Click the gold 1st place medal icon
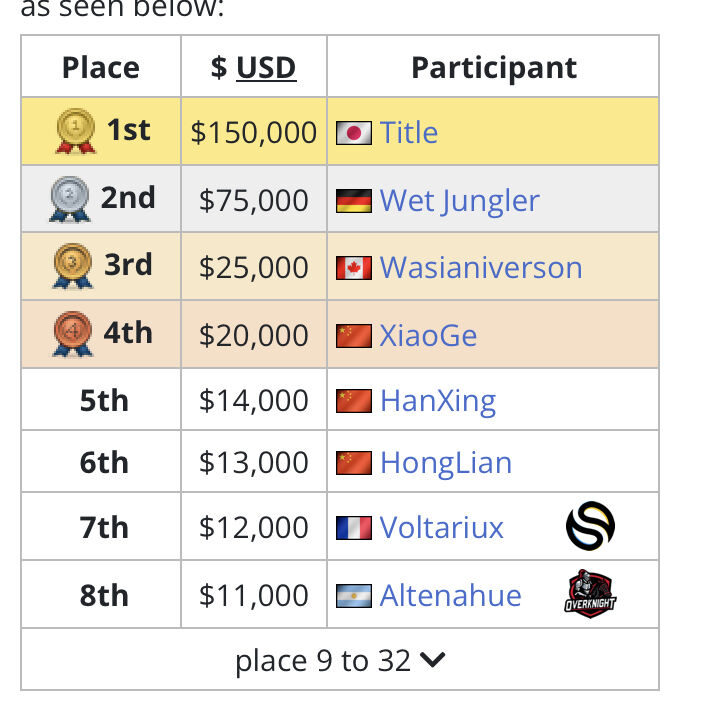Screen dimensions: 702x707 click(x=76, y=131)
